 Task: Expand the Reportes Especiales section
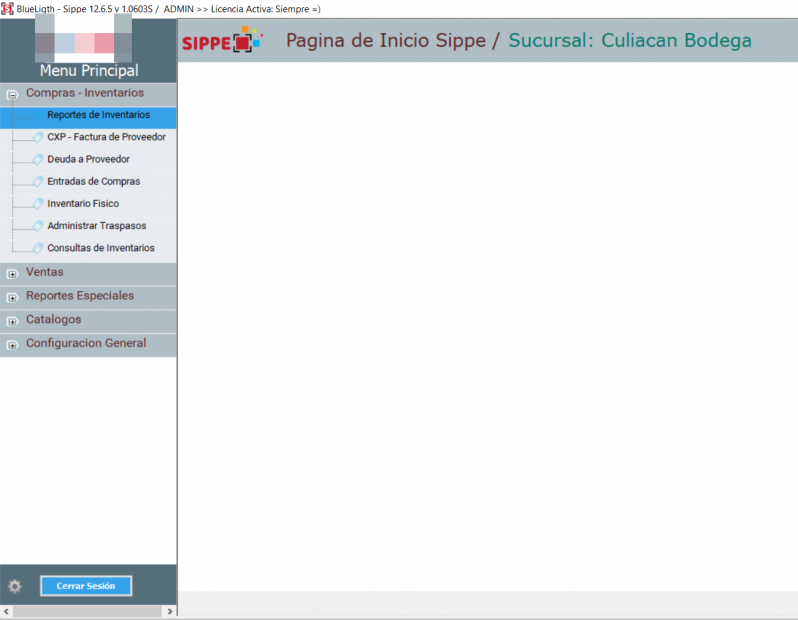13,297
